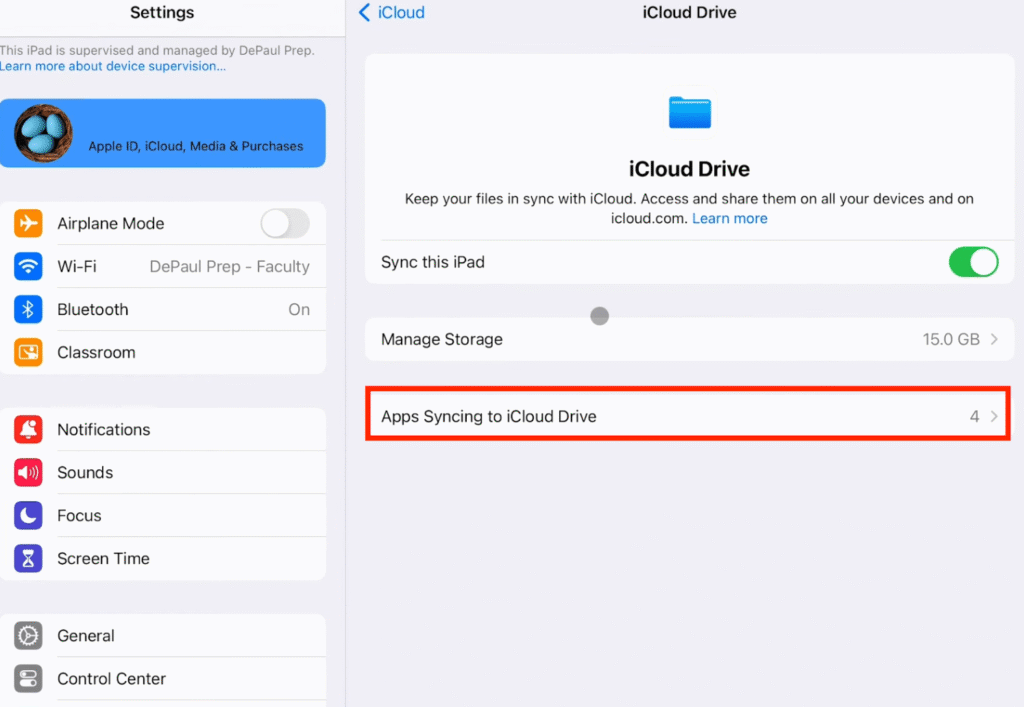Viewport: 1024px width, 707px height.
Task: Tap the Airplane Mode icon
Action: point(28,223)
